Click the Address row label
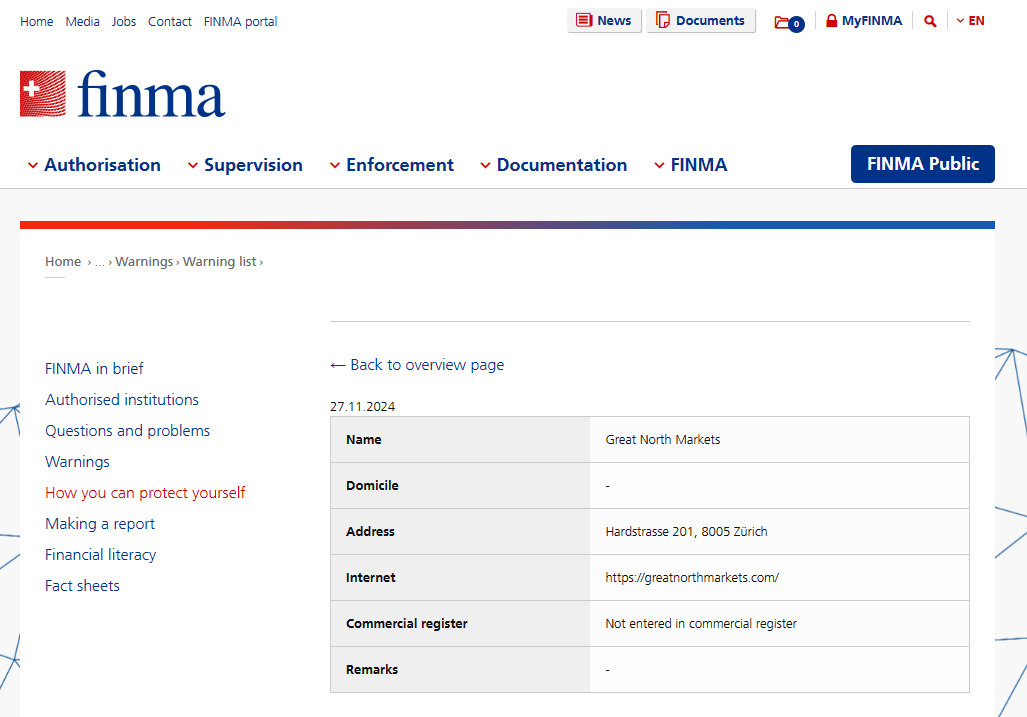 point(370,532)
